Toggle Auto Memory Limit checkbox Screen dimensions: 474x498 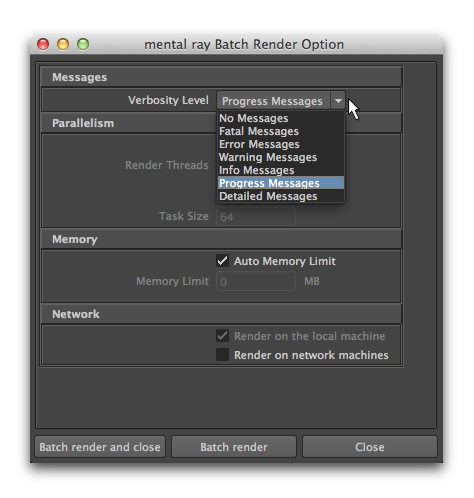pos(222,261)
